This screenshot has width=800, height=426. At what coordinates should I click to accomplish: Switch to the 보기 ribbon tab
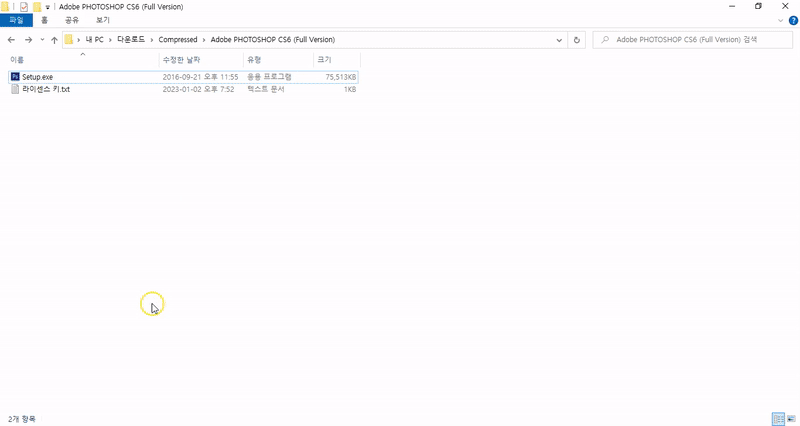coord(103,20)
